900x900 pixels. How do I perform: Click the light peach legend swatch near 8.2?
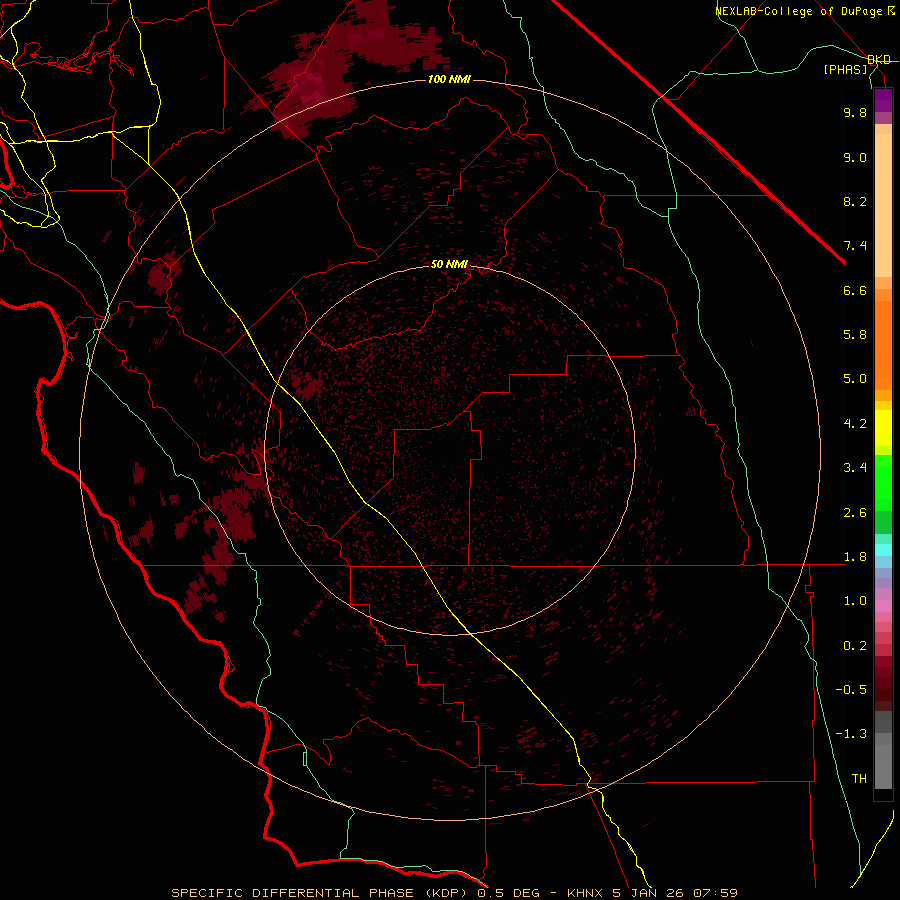(883, 205)
